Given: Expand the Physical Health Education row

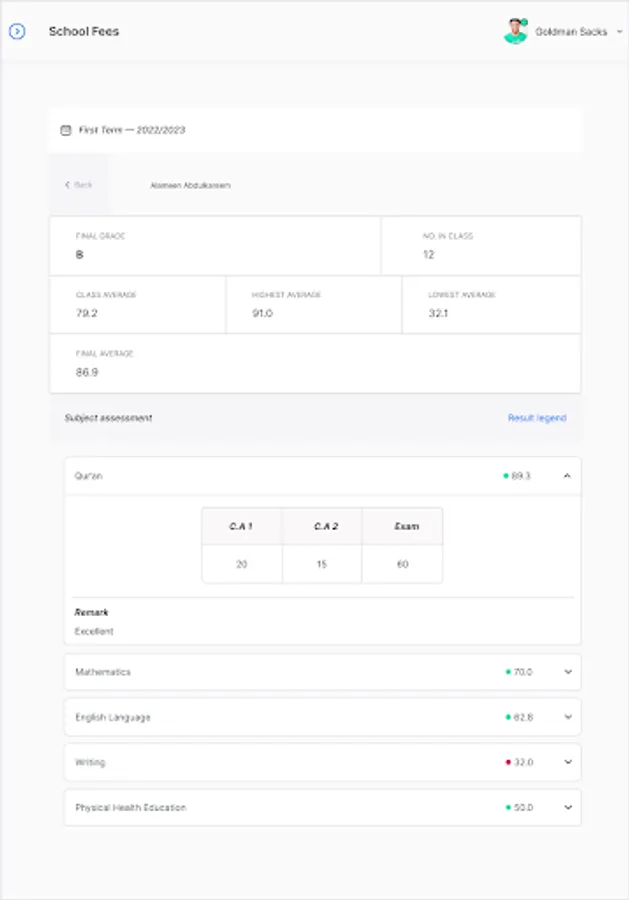Looking at the screenshot, I should coord(568,807).
